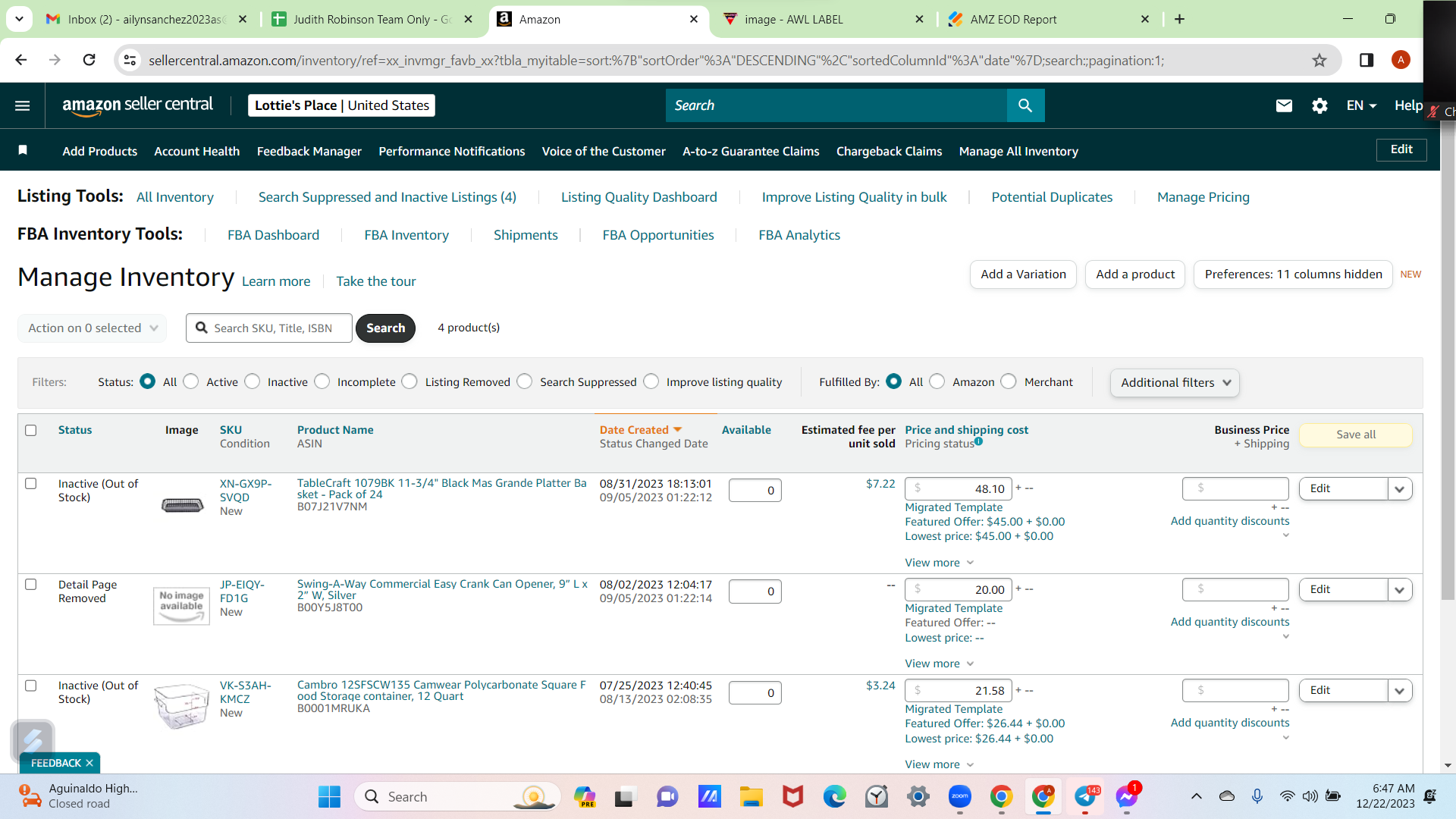Open McAfee from the taskbar

[793, 796]
